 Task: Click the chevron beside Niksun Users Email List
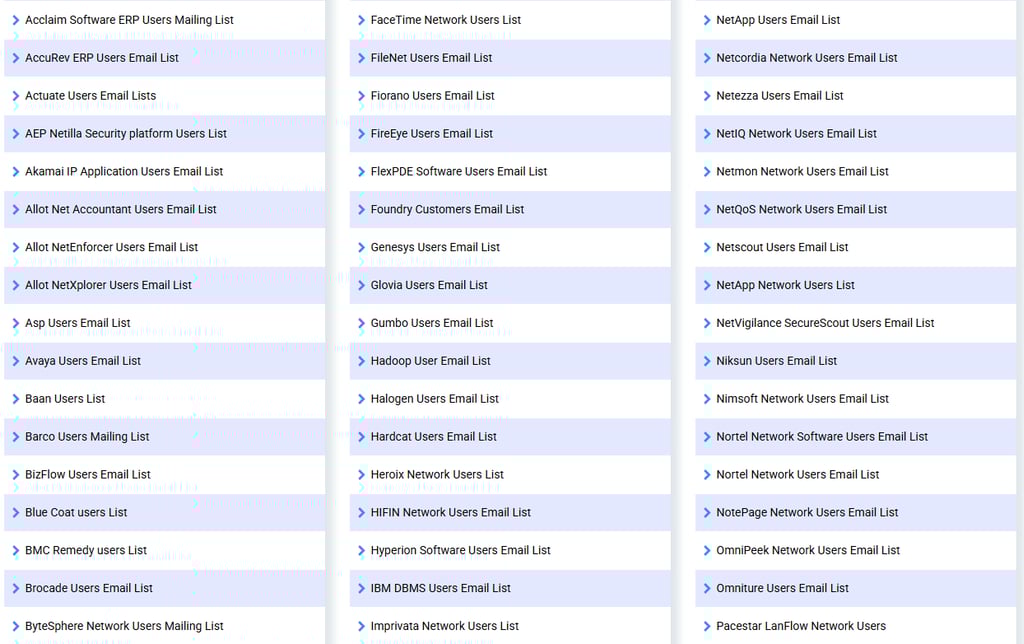707,361
